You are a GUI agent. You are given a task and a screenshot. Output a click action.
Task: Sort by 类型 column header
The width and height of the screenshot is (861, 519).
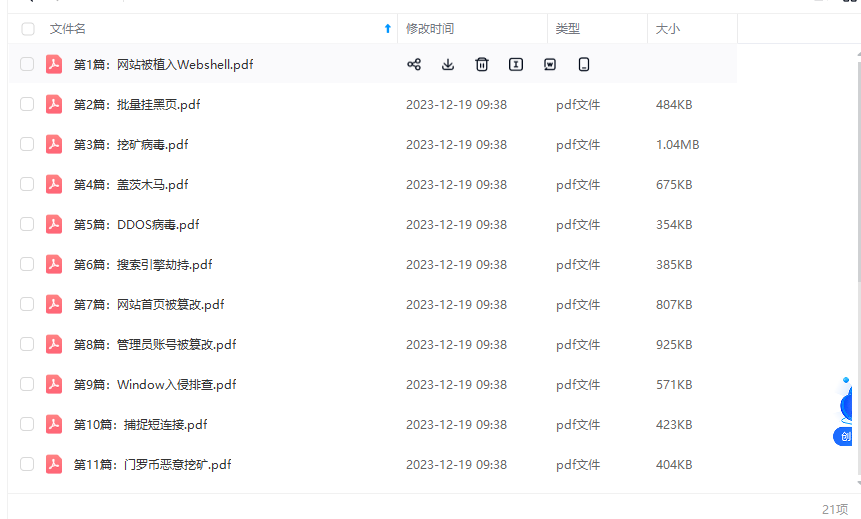pos(568,29)
